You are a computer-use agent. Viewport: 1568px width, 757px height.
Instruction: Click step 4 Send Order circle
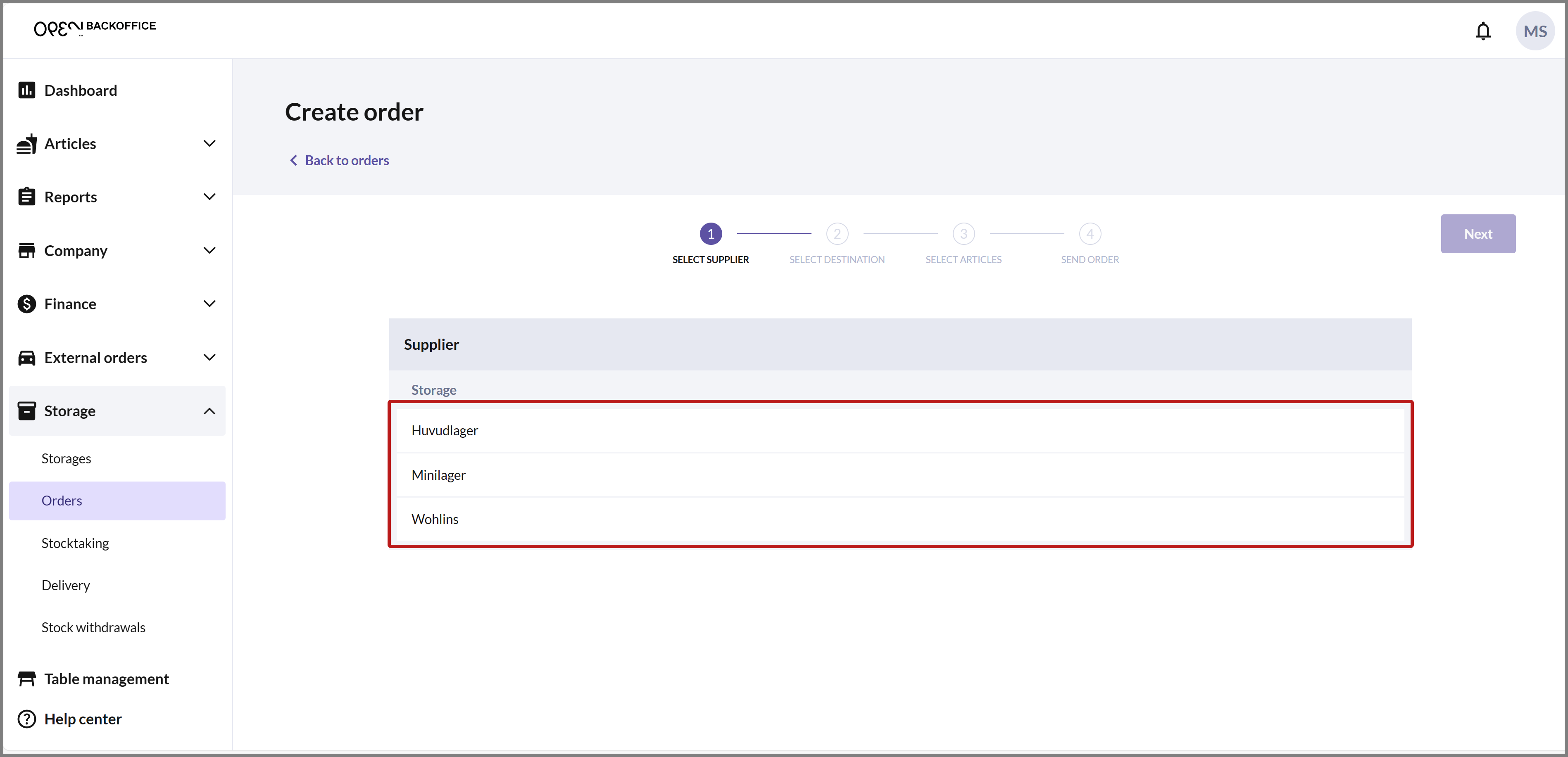(1090, 234)
